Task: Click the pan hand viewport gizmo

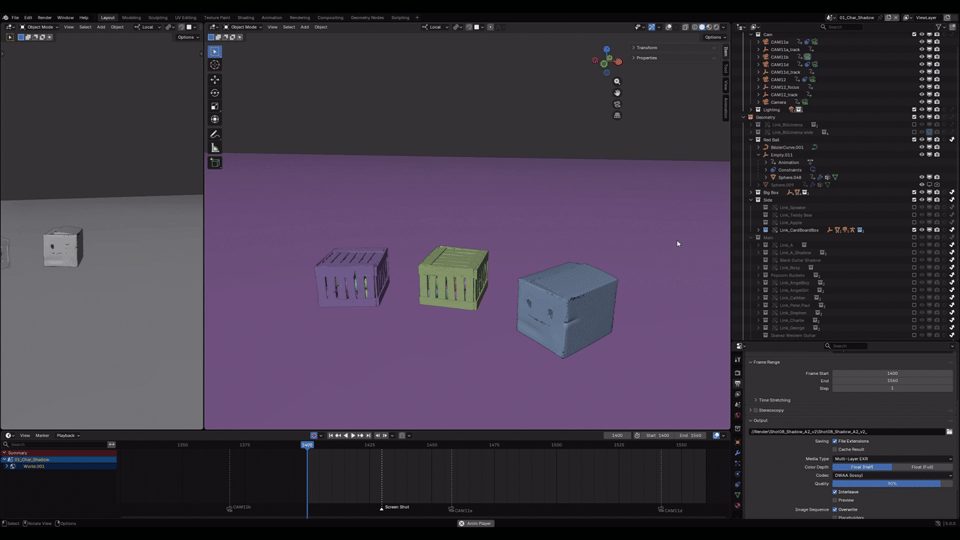Action: (x=617, y=93)
